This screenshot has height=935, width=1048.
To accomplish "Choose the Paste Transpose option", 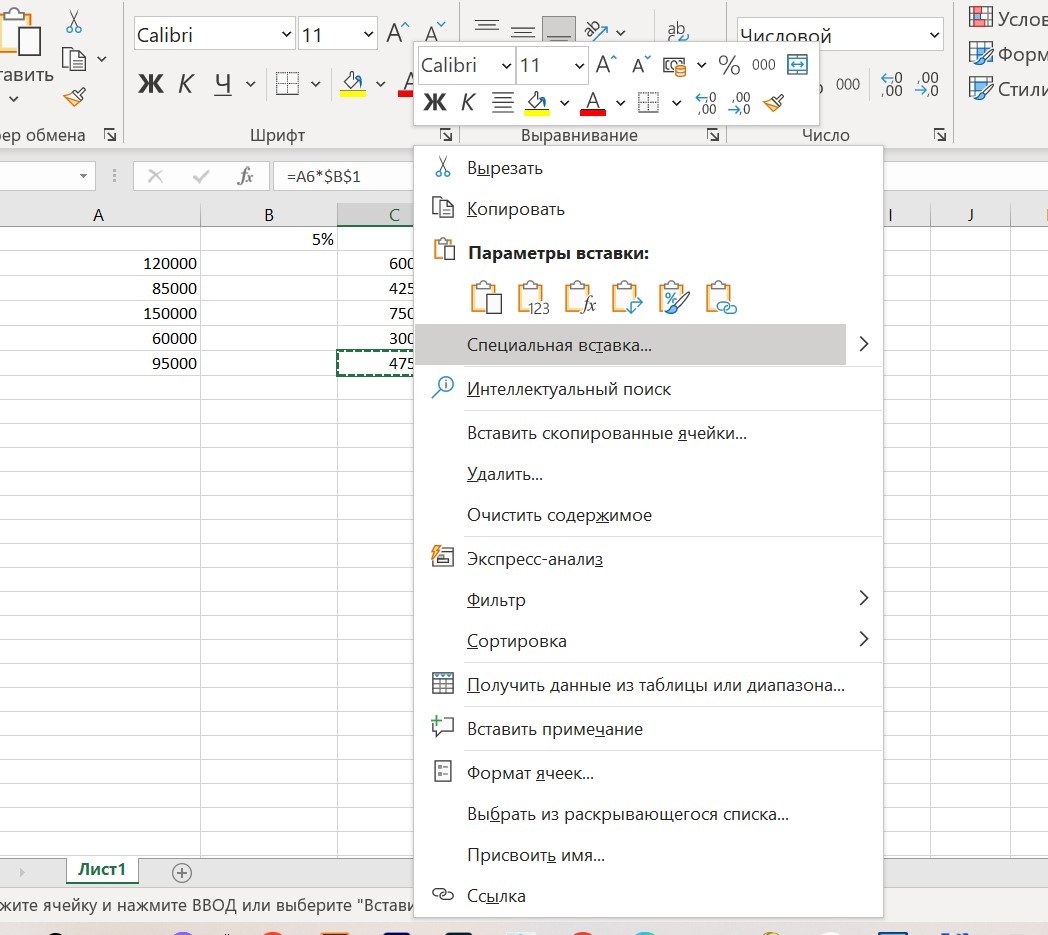I will 626,297.
